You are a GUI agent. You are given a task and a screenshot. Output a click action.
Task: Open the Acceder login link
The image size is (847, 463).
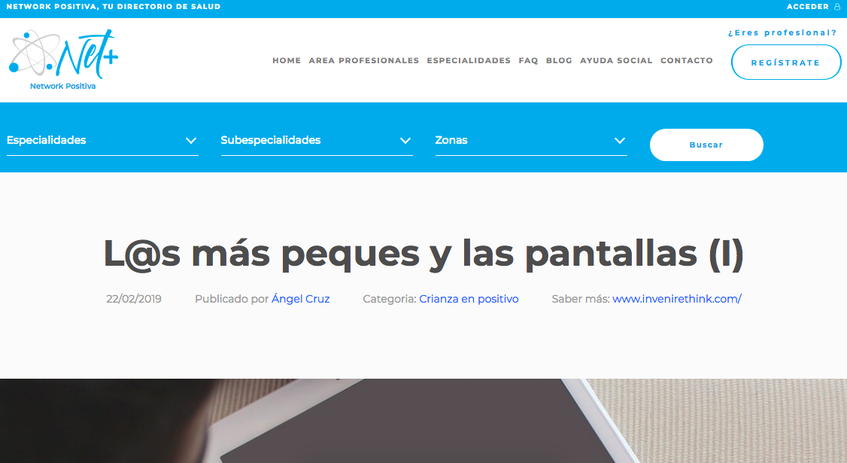807,6
